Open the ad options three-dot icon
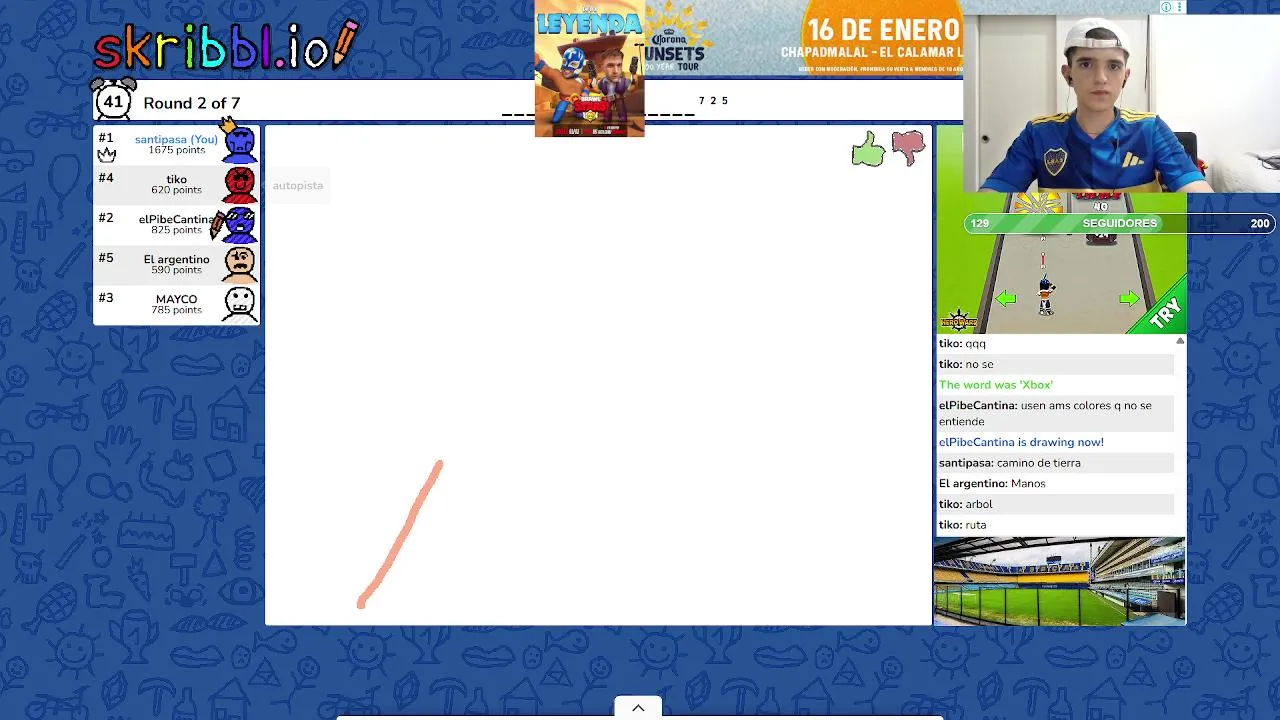Screen dimensions: 1280x720 [x=1180, y=7]
